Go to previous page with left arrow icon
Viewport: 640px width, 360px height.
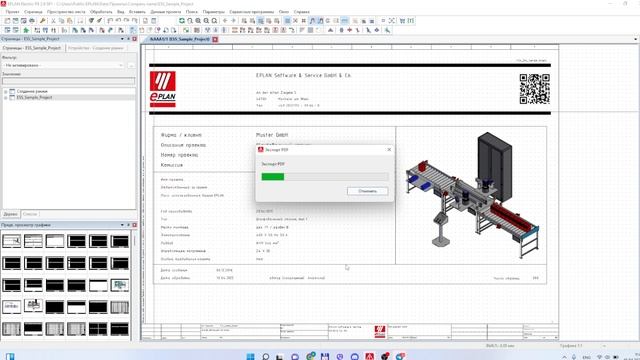pos(225,21)
